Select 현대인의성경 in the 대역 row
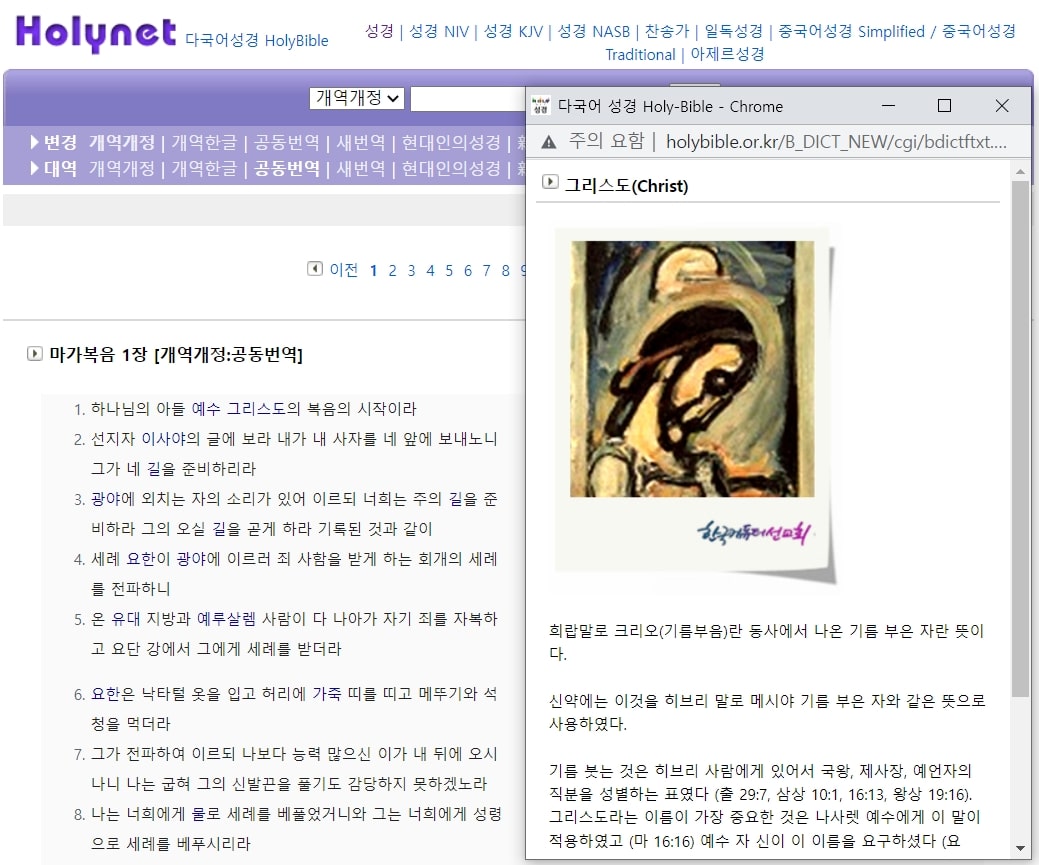The height and width of the screenshot is (865, 1039). coord(451,169)
